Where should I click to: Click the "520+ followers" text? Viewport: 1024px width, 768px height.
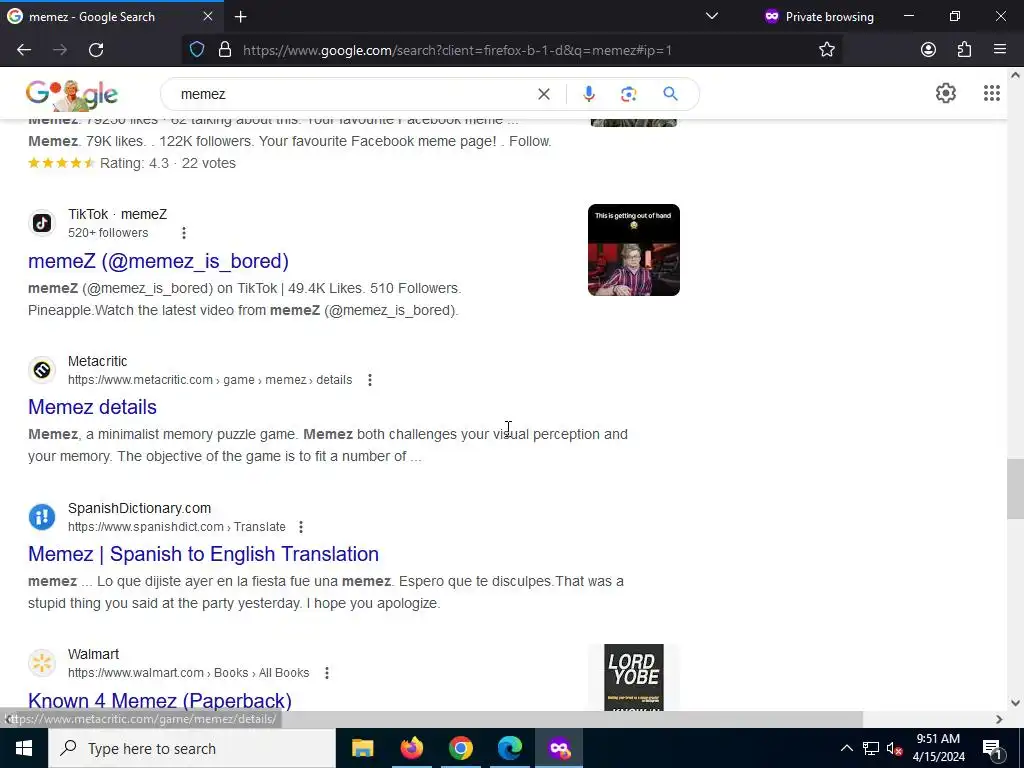point(108,233)
